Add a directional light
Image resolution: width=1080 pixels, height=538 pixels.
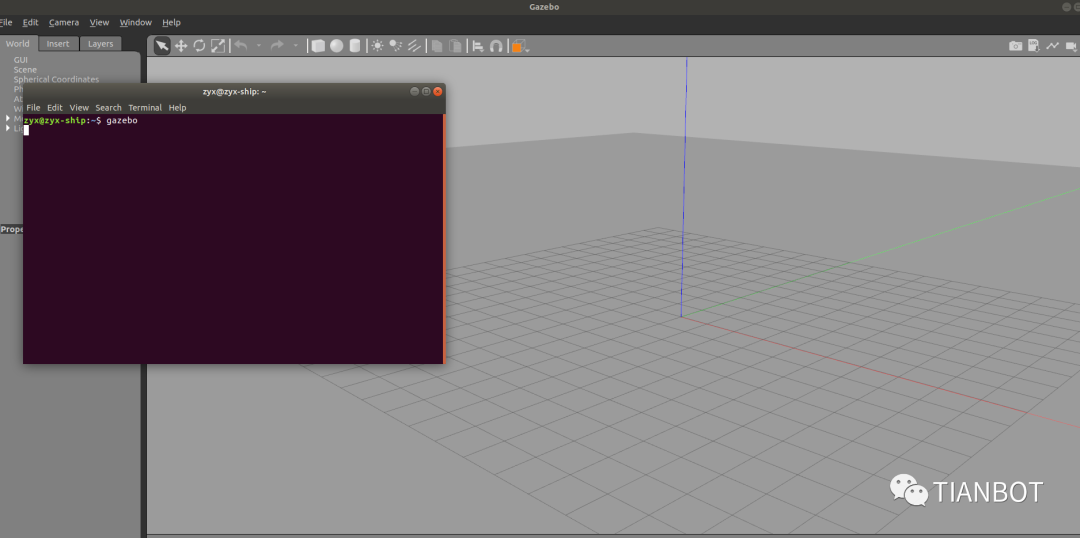click(x=414, y=45)
